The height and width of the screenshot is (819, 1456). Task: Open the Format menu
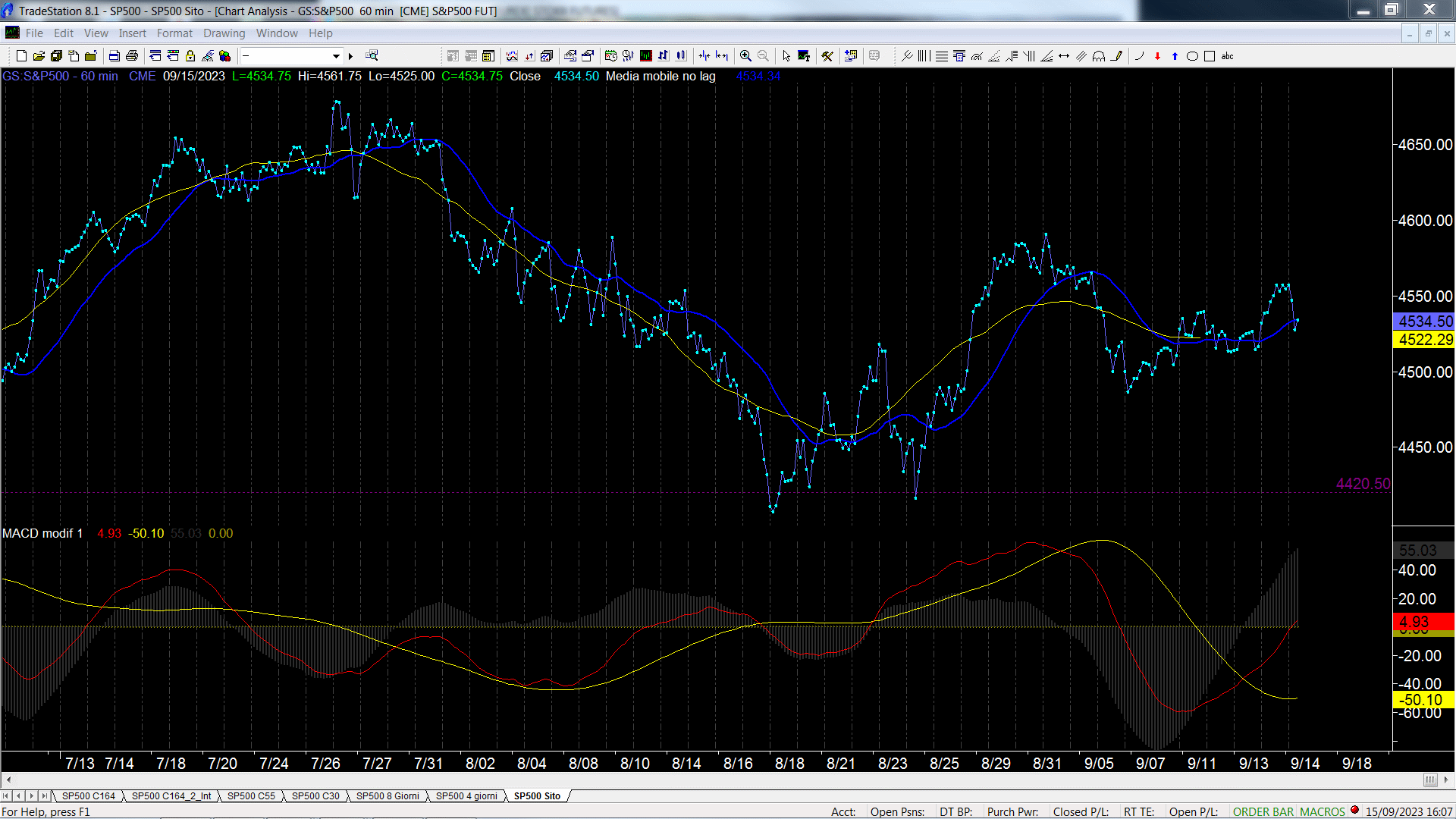(x=174, y=33)
